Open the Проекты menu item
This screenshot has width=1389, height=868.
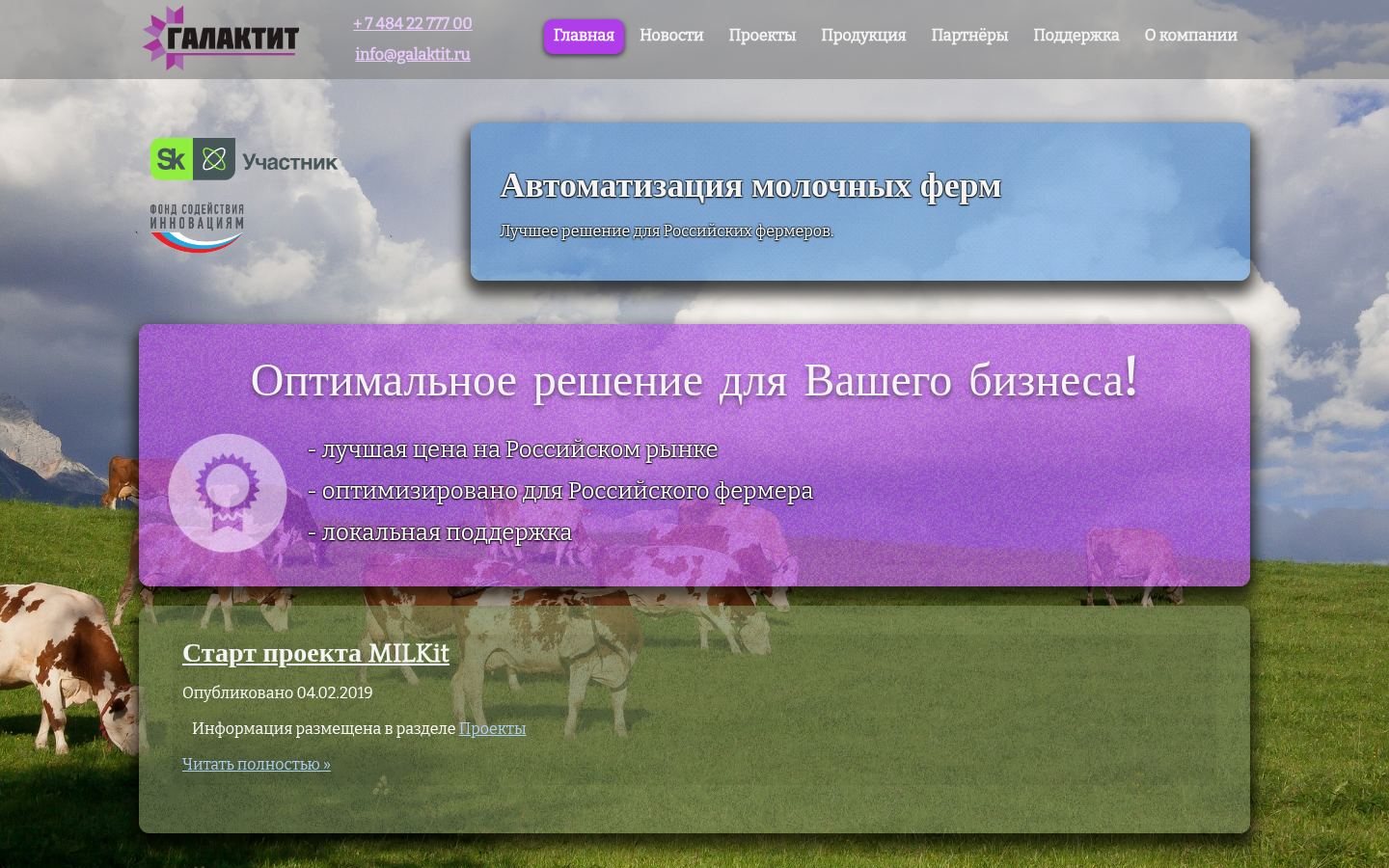(x=762, y=36)
